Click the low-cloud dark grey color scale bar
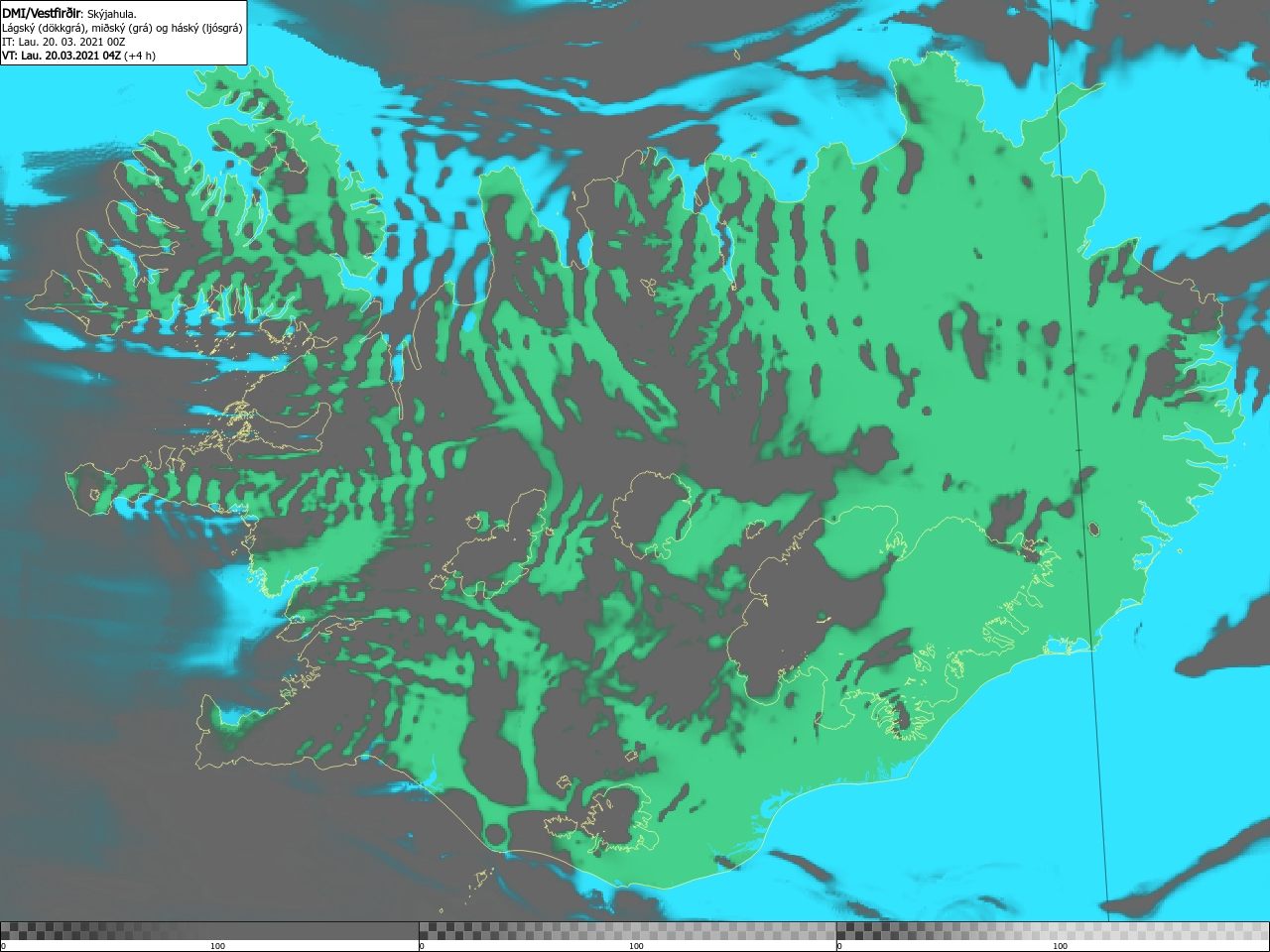The width and height of the screenshot is (1270, 952). point(209,930)
